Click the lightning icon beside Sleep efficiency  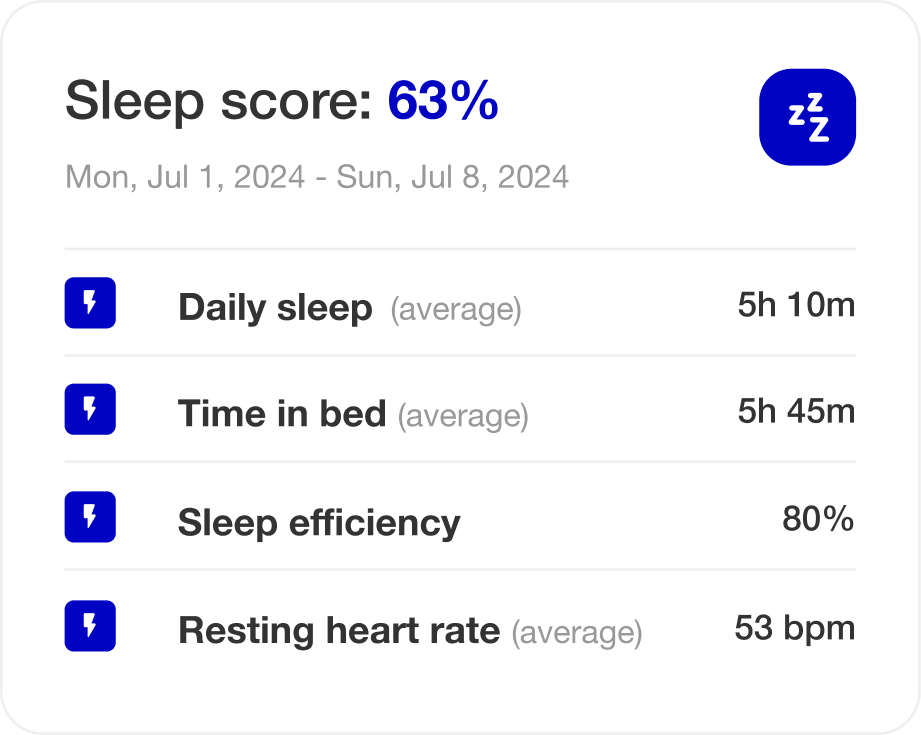tap(90, 517)
